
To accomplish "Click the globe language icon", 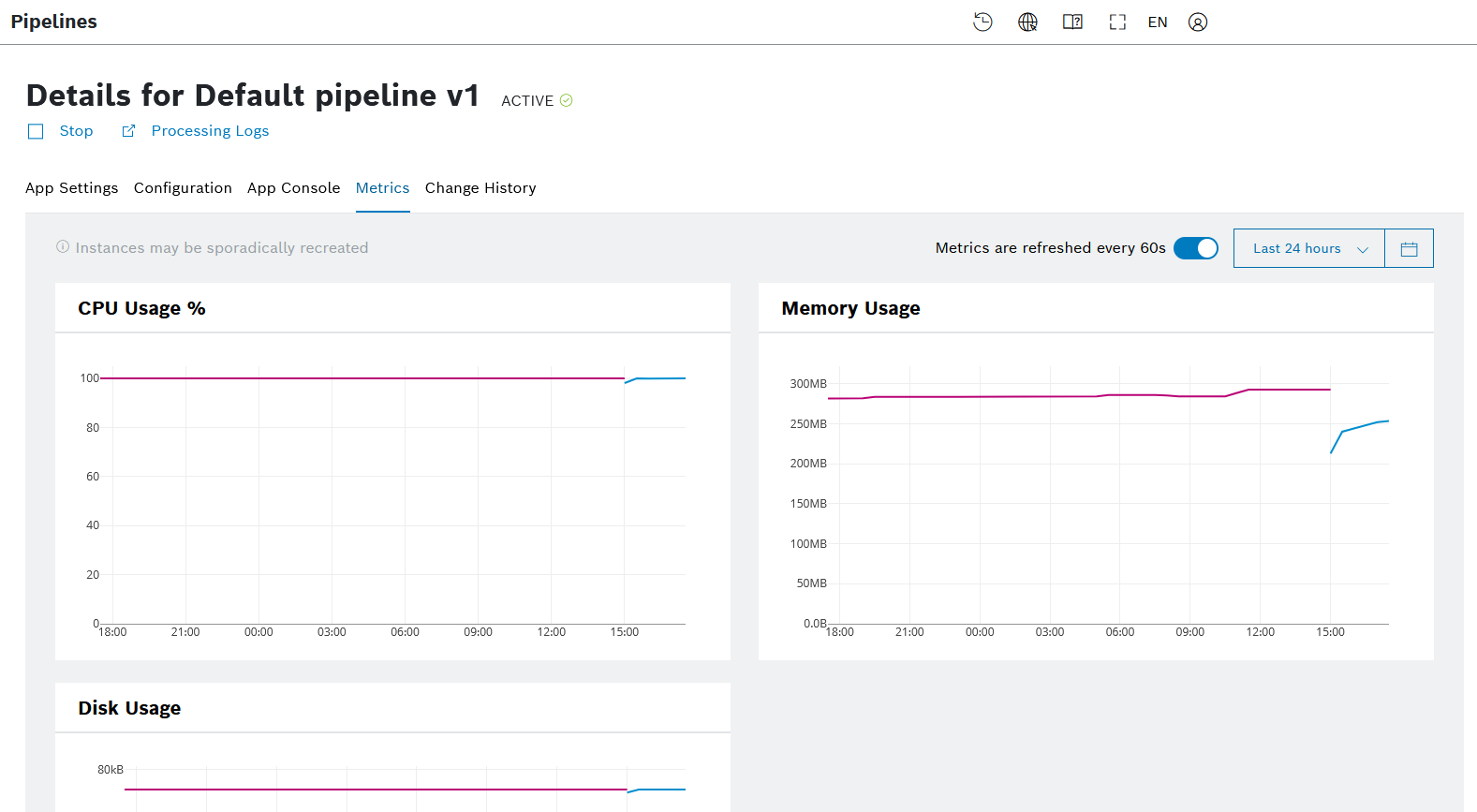I will click(1027, 22).
